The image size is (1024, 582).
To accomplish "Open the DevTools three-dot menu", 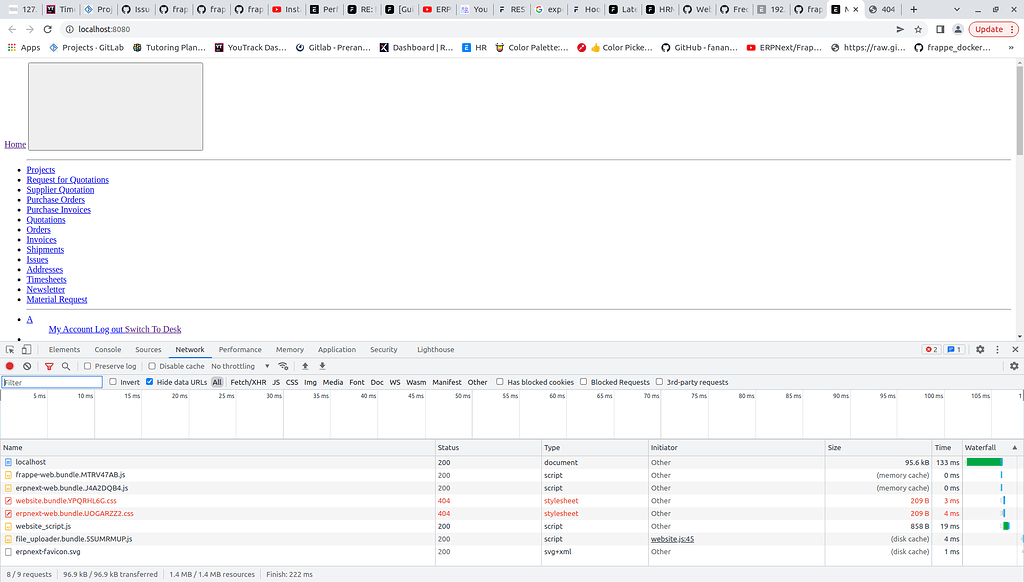I will tap(997, 349).
